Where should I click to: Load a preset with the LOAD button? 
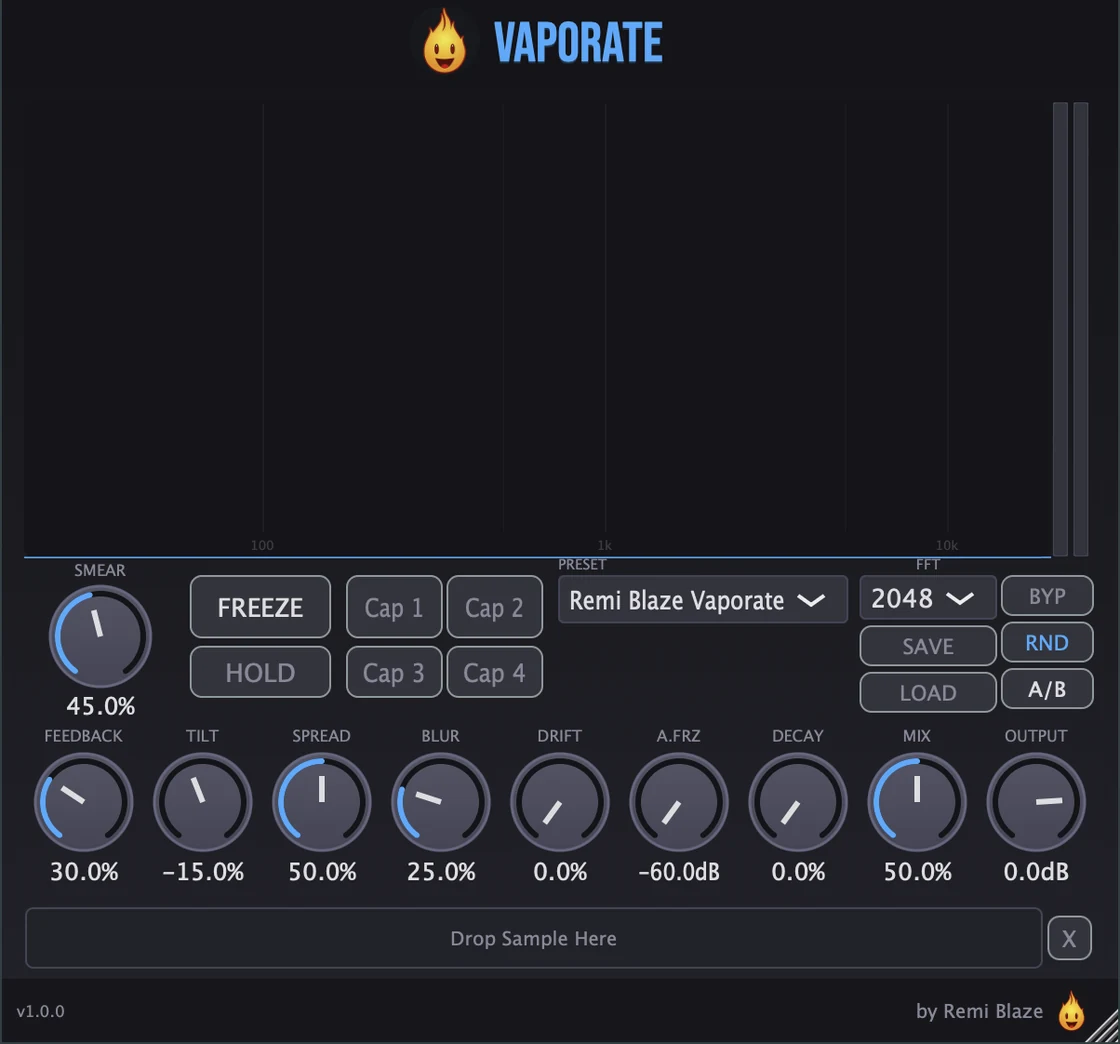point(928,693)
